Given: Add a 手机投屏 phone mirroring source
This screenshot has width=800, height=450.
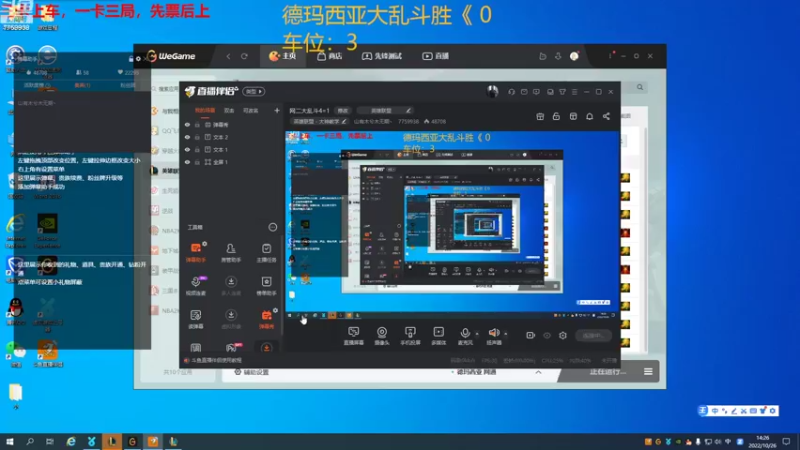Looking at the screenshot, I should click(410, 336).
